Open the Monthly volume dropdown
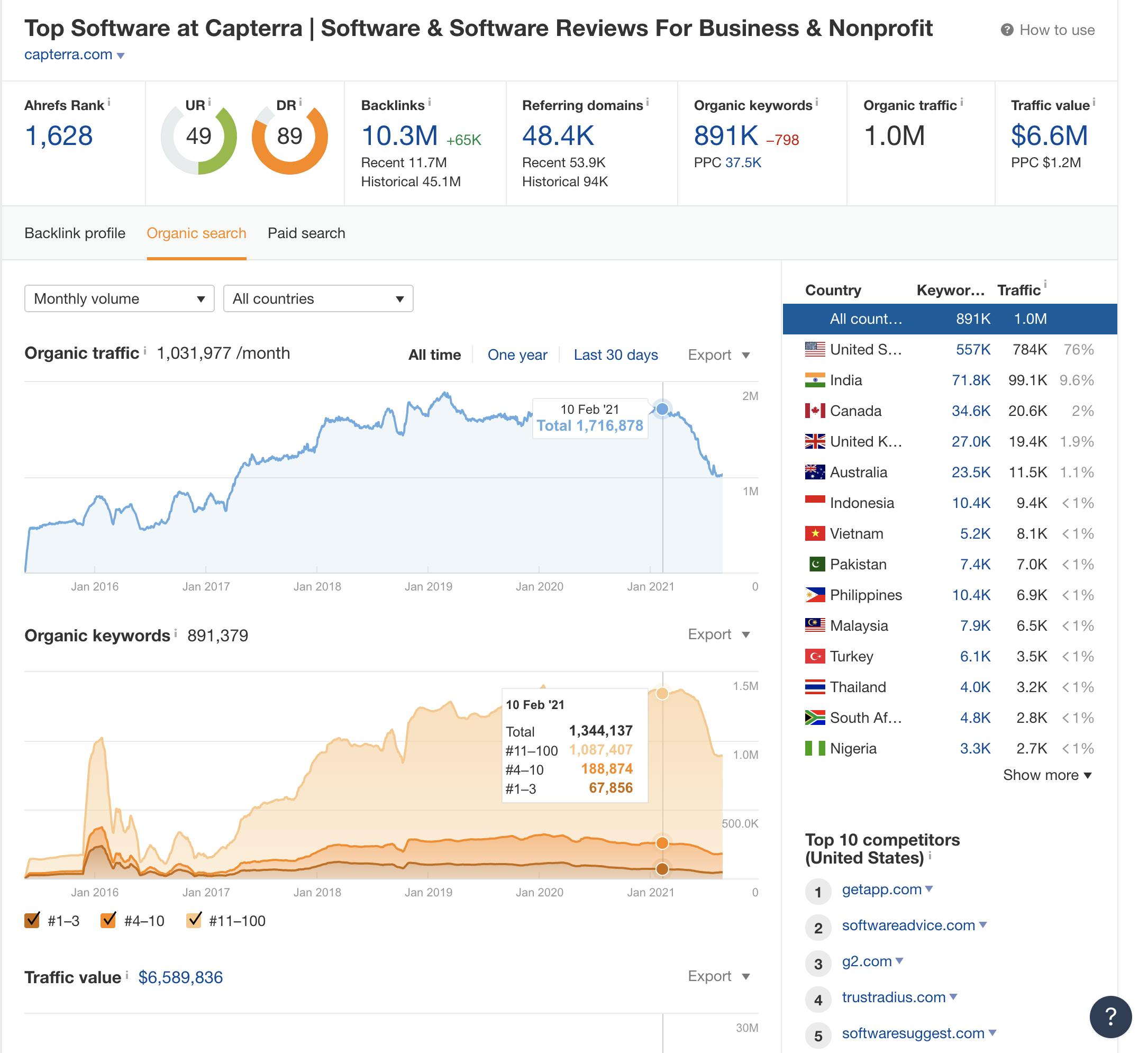Screen dimensions: 1148x1053 (119, 298)
